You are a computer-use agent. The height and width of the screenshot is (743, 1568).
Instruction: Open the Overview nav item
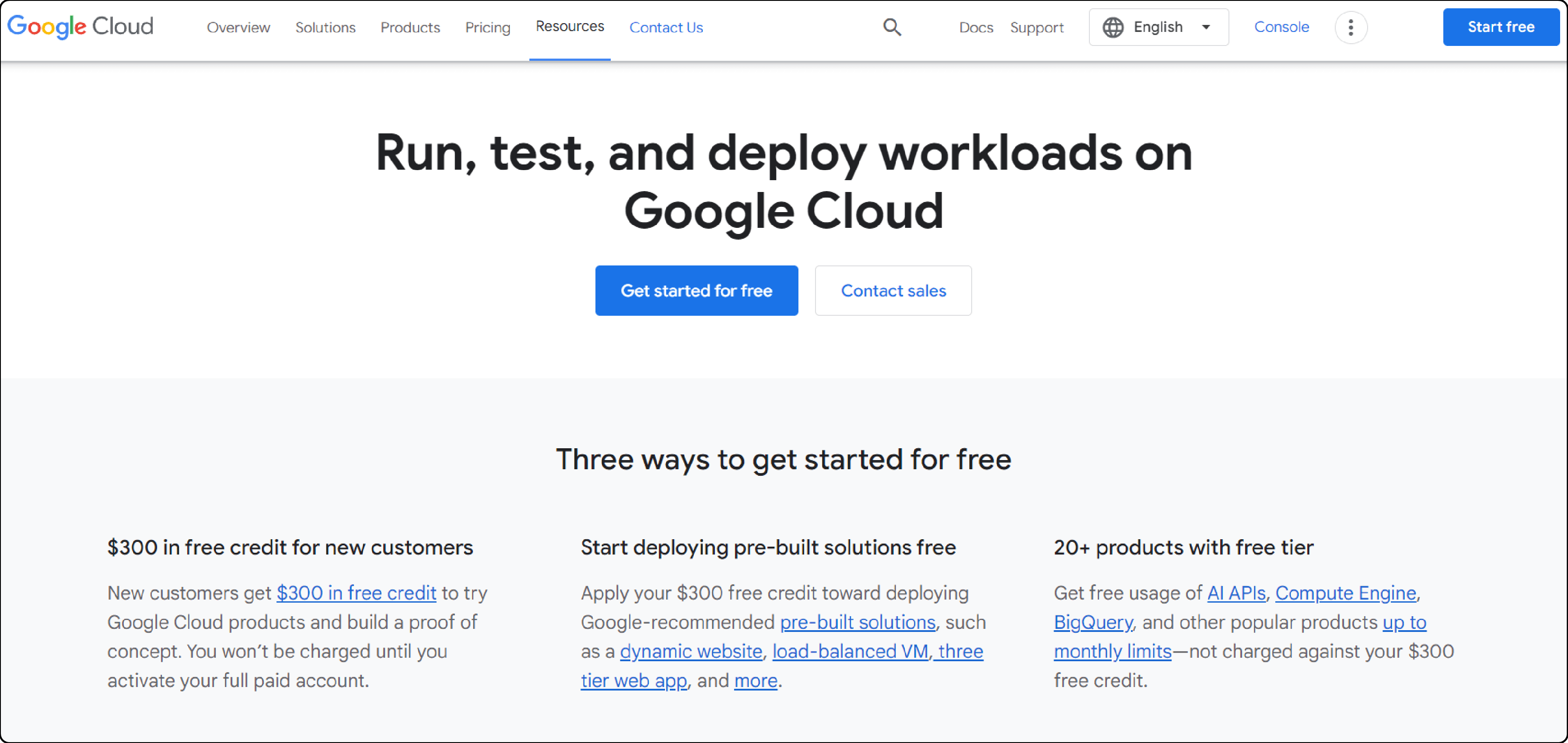click(x=238, y=28)
